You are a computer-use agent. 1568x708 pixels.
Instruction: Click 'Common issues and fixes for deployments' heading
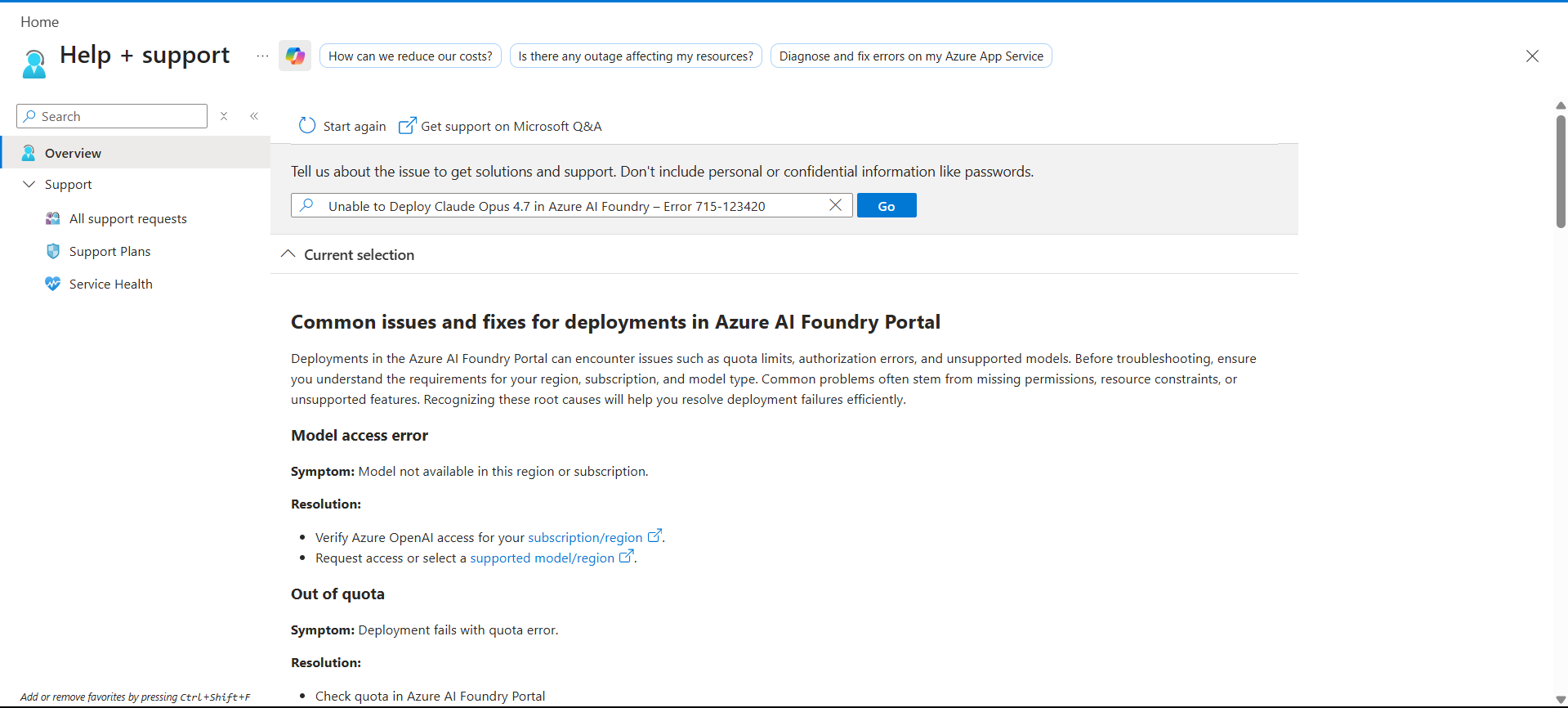(x=615, y=322)
